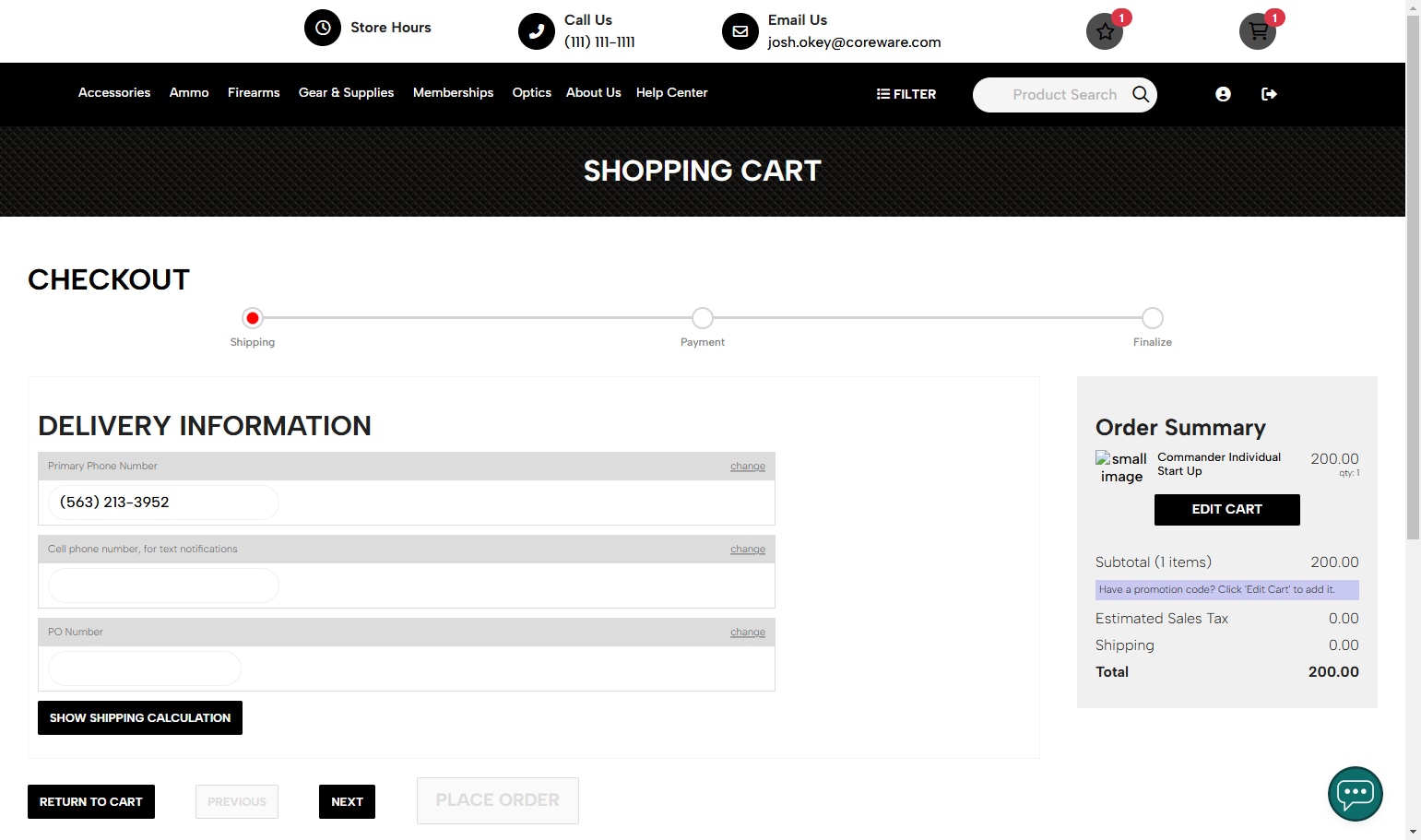
Task: Open the Accessories menu
Action: pos(114,92)
